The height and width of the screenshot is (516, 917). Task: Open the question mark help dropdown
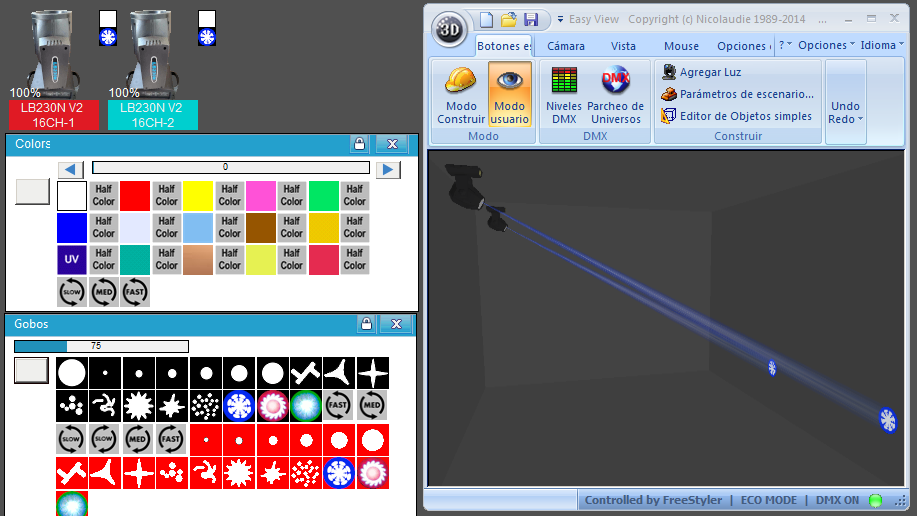coord(785,45)
